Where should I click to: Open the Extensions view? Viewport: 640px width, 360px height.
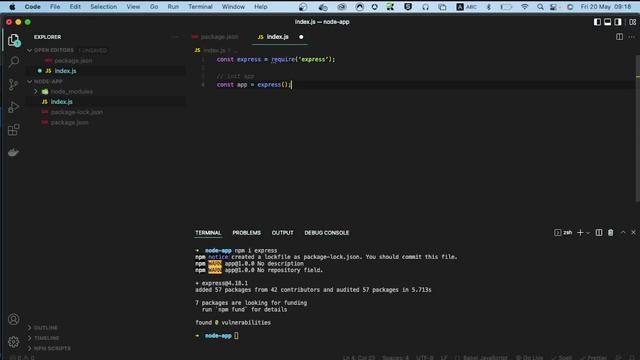pyautogui.click(x=13, y=129)
